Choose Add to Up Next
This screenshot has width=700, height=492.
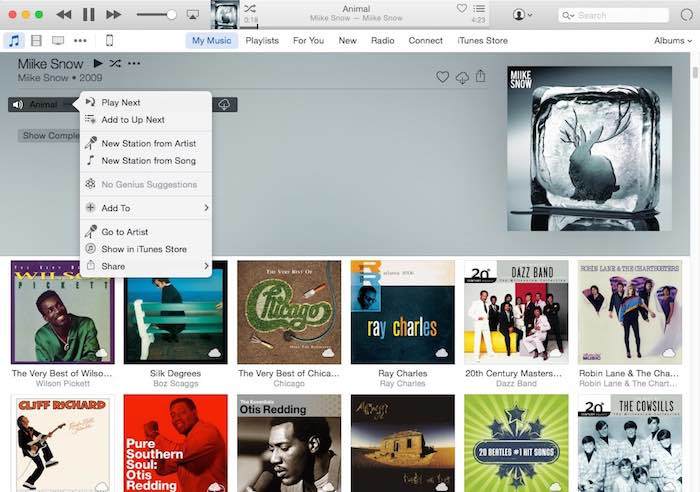pyautogui.click(x=146, y=120)
